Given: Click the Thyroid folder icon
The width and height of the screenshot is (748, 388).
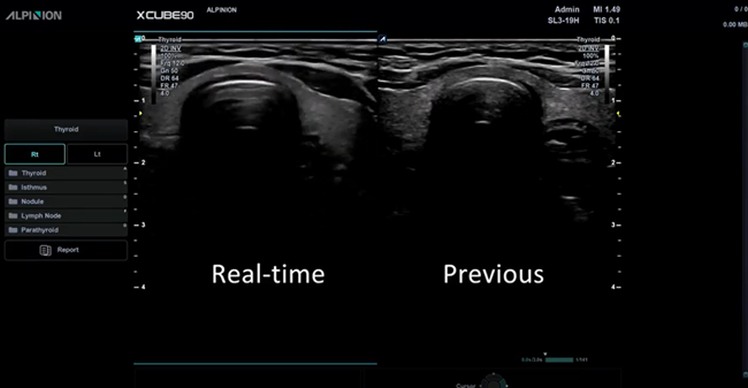Looking at the screenshot, I should pos(13,173).
